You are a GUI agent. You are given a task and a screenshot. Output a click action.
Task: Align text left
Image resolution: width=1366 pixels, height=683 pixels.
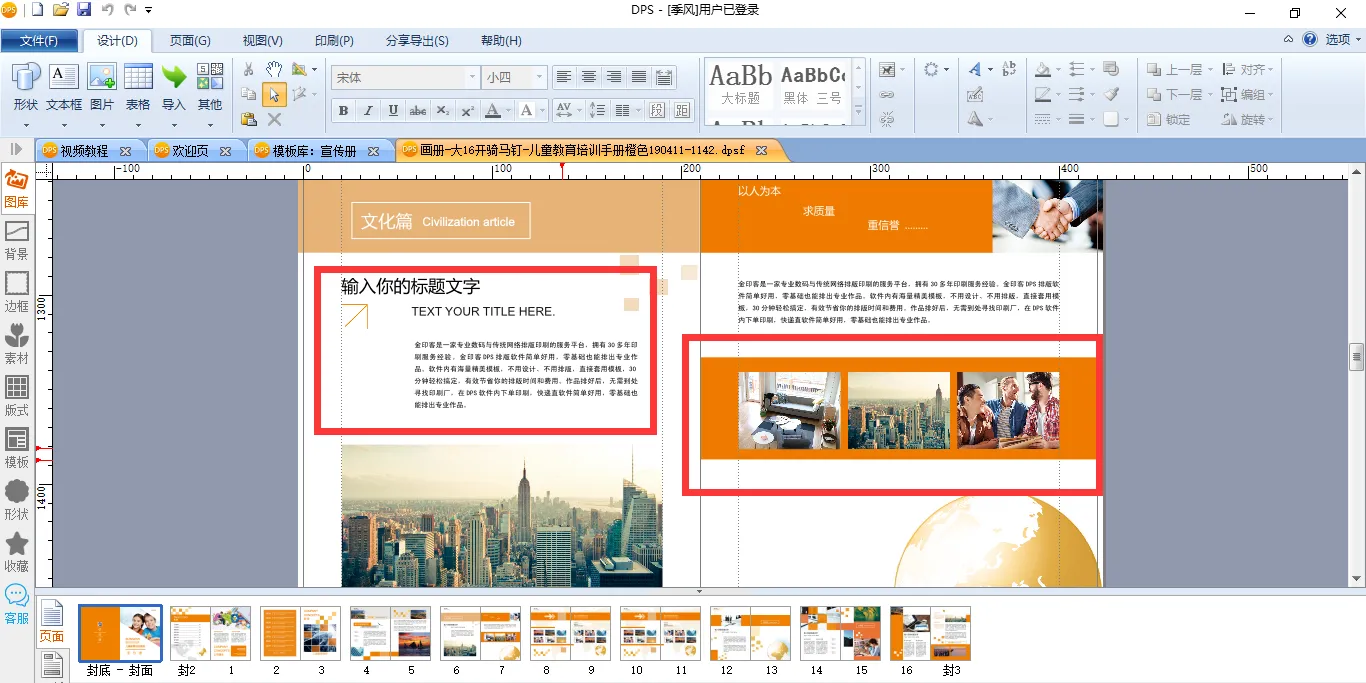tap(564, 77)
